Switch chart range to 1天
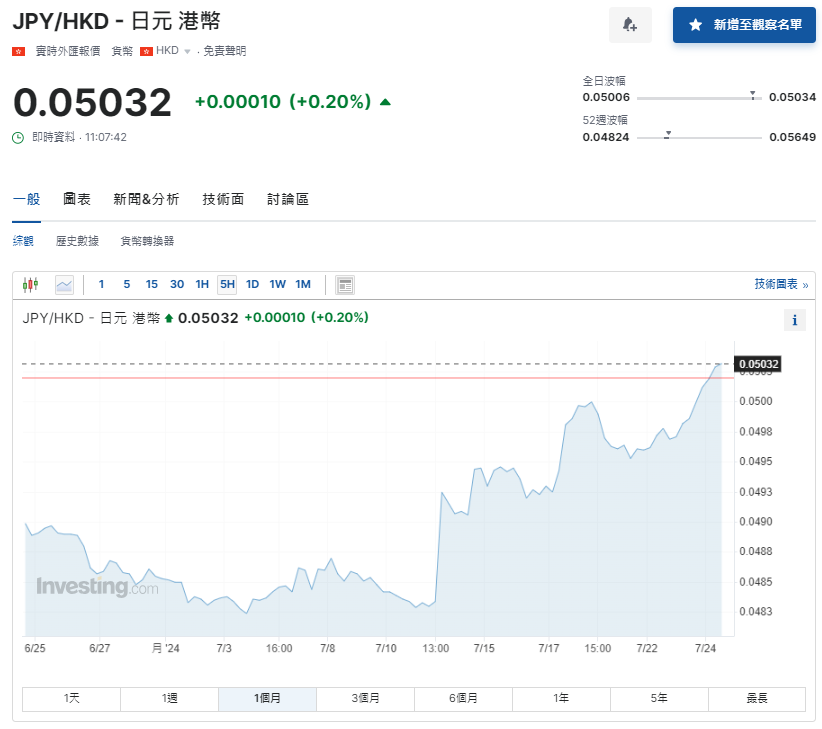 coord(70,699)
